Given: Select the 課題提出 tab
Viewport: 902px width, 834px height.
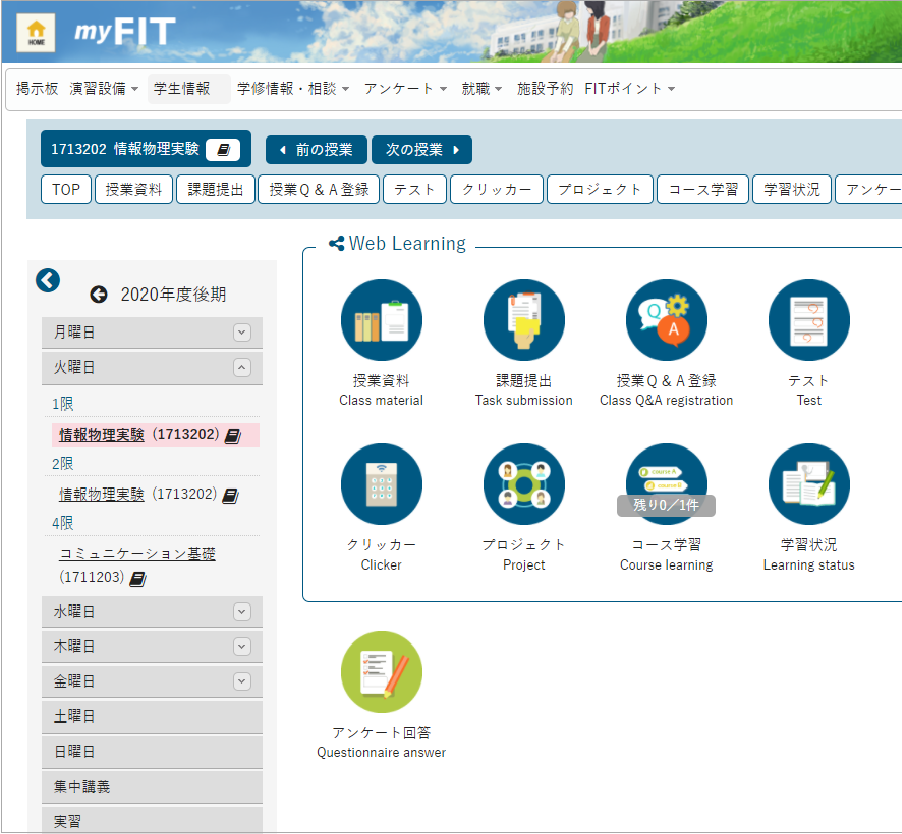Looking at the screenshot, I should pyautogui.click(x=215, y=189).
